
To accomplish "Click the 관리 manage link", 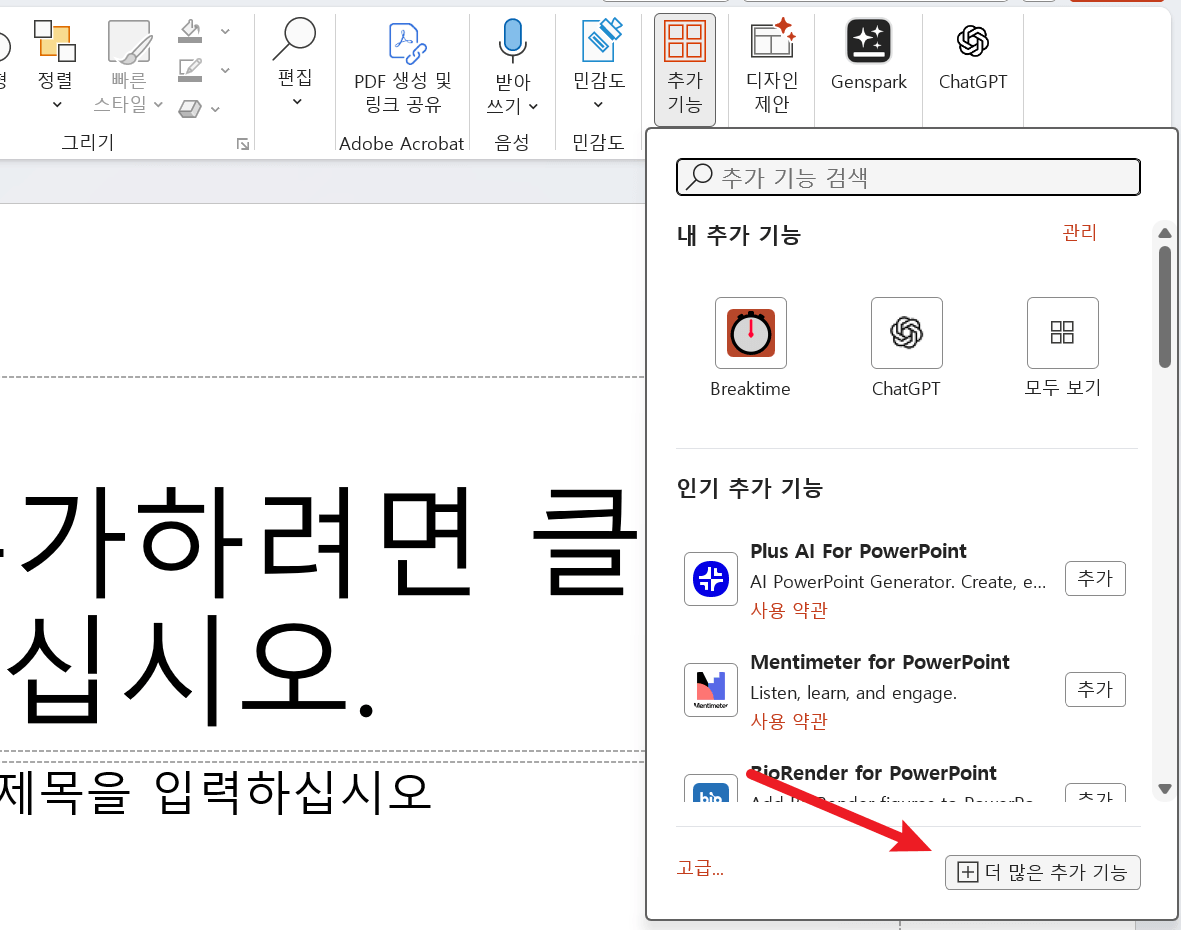I will click(1079, 232).
